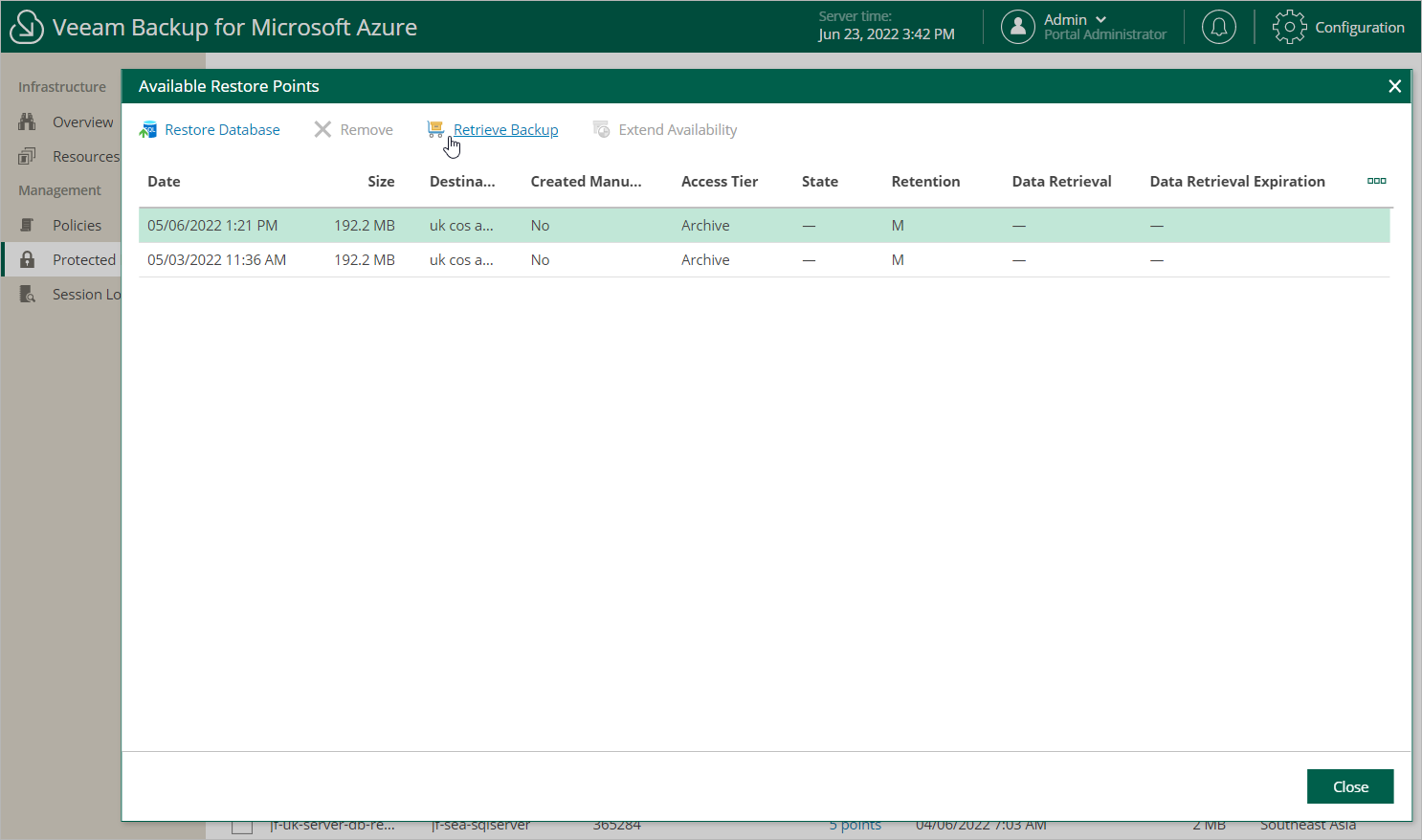Select the Protected Data sidebar item
The height and width of the screenshot is (840, 1422).
tap(83, 260)
